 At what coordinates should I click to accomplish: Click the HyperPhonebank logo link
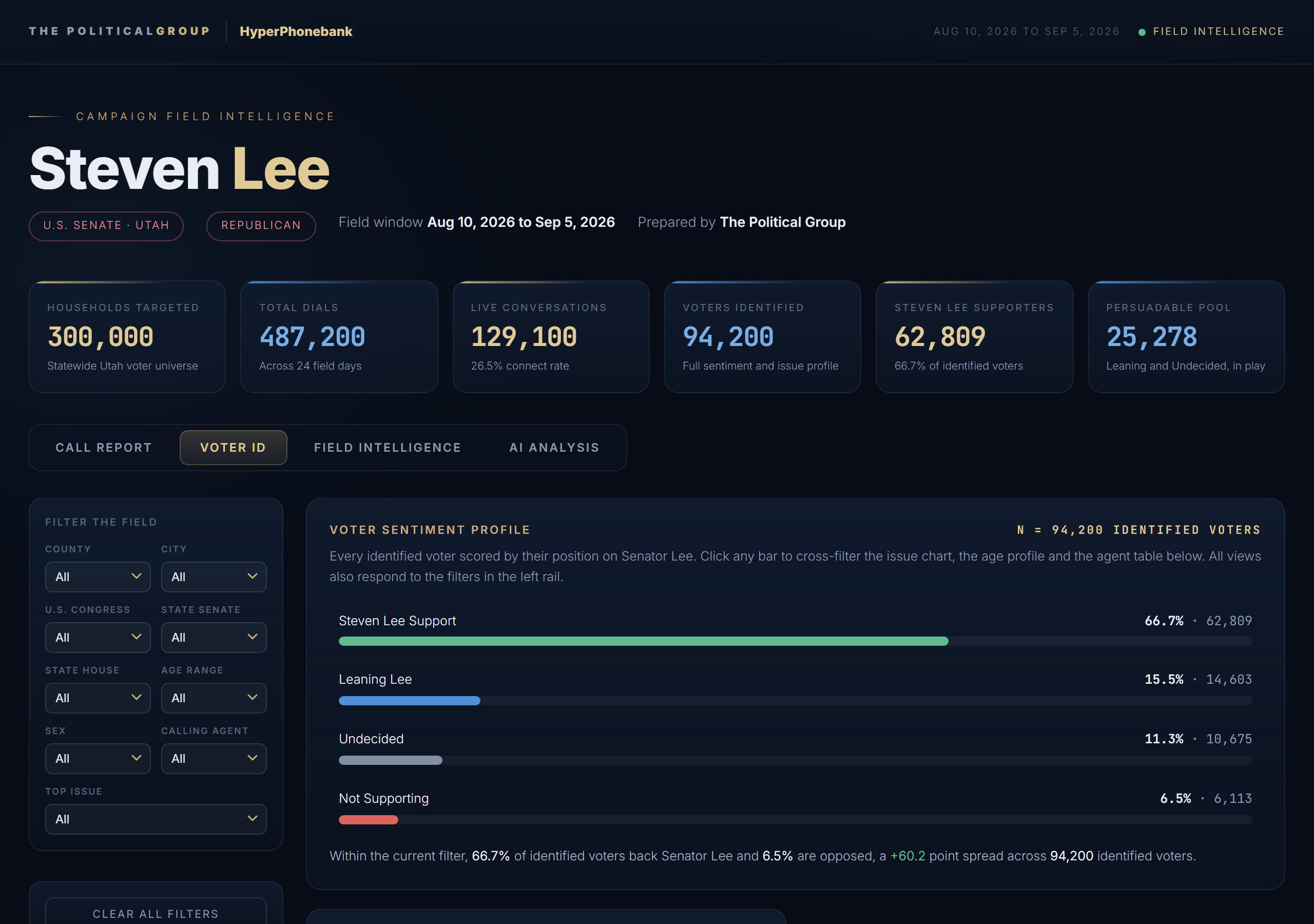pos(296,31)
